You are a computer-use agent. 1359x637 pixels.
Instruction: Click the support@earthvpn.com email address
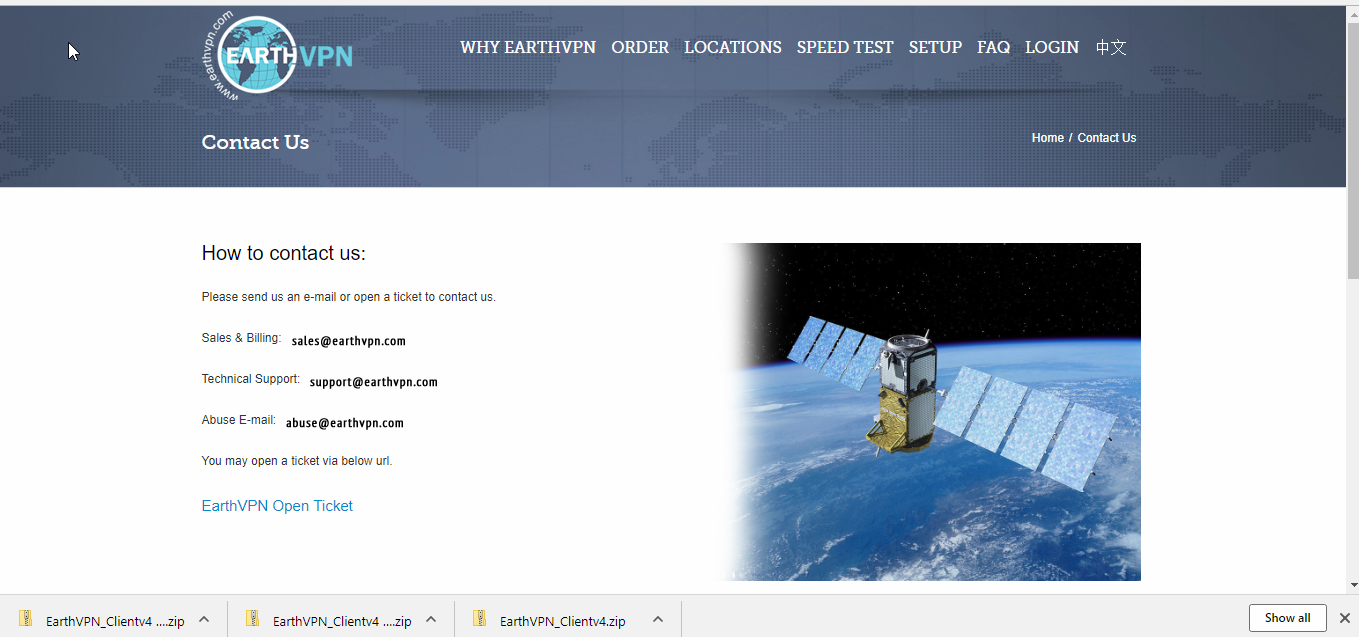pyautogui.click(x=374, y=382)
